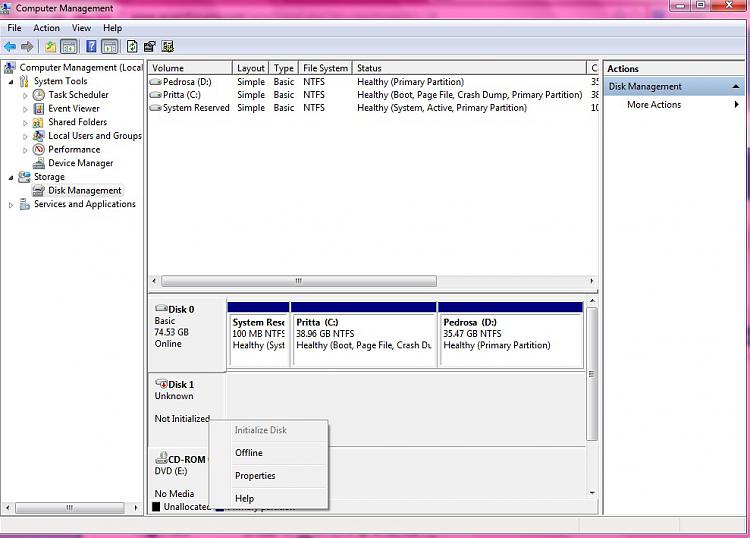Image resolution: width=750 pixels, height=538 pixels.
Task: Click the disk pane scroll-down arrow
Action: (x=592, y=493)
